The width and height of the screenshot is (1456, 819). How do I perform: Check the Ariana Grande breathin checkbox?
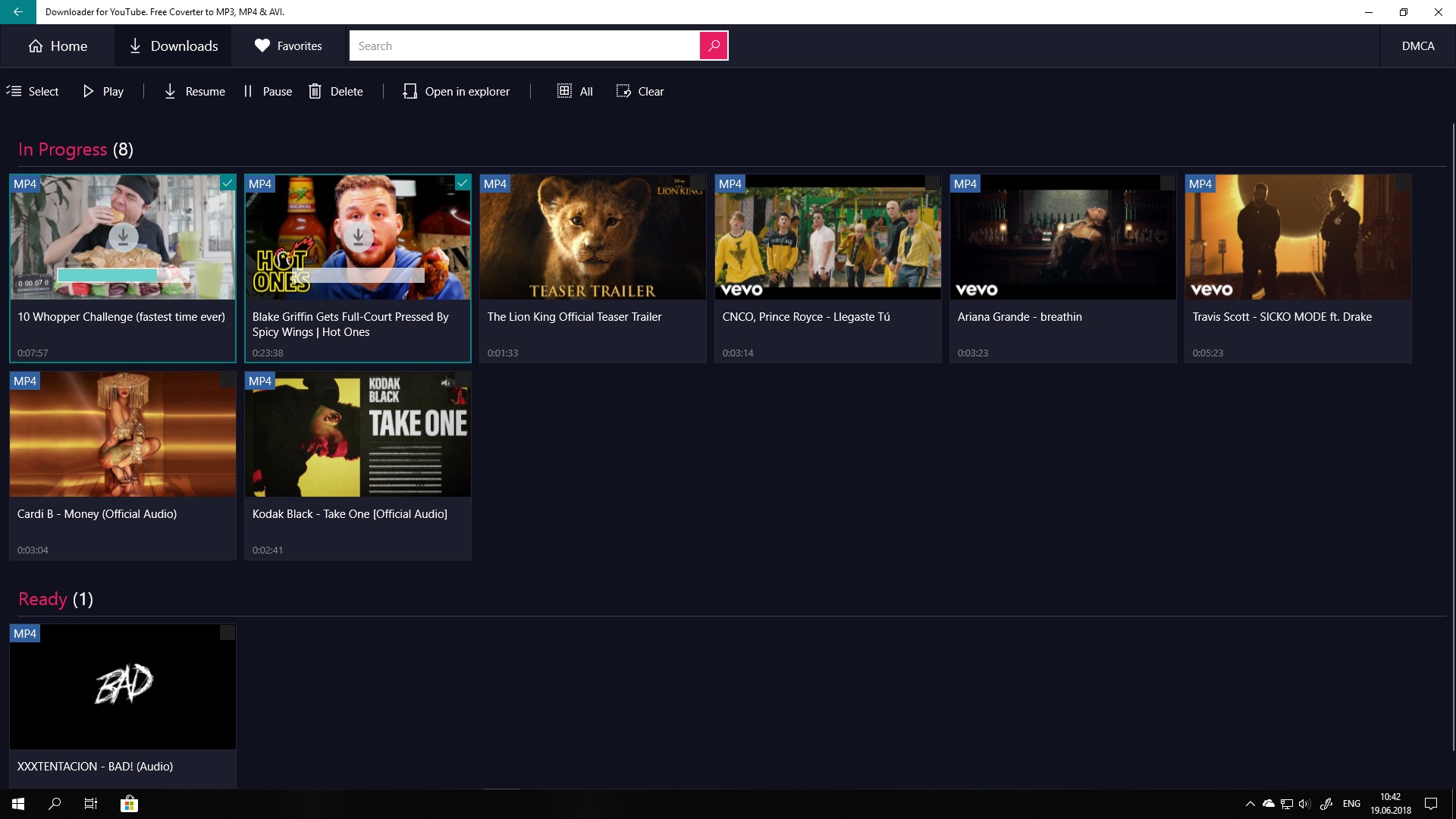pos(1168,183)
